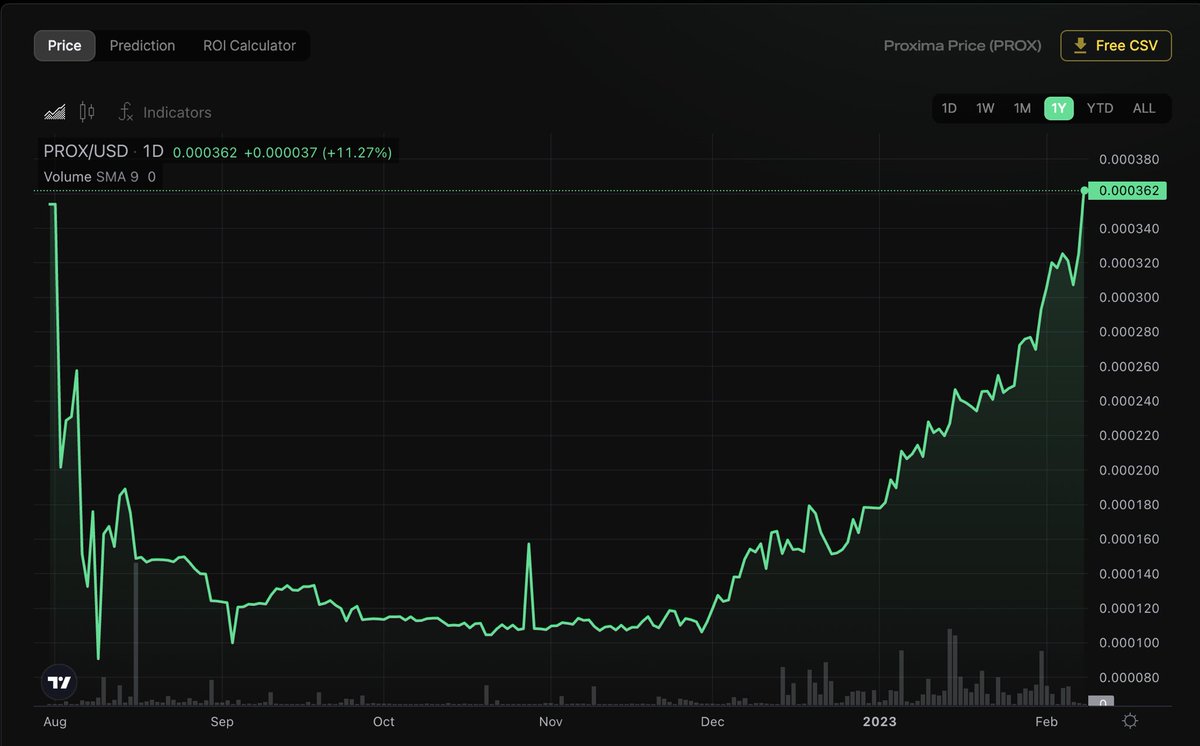Click the Aug date axis label

55,721
